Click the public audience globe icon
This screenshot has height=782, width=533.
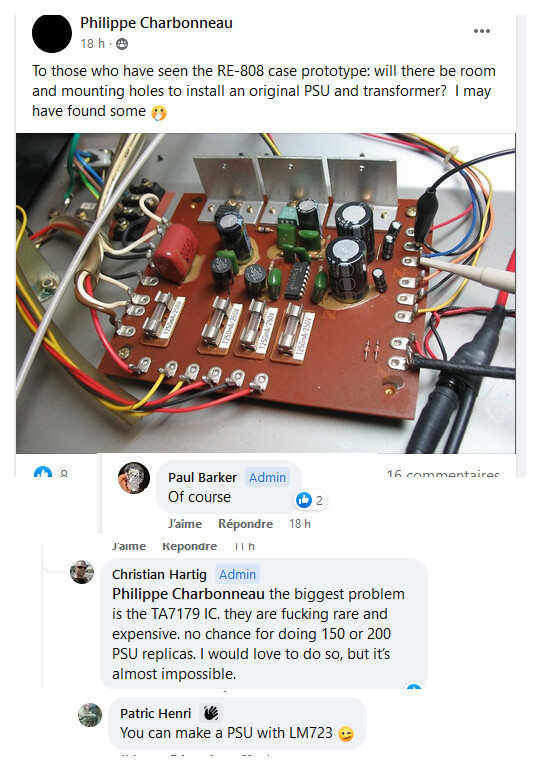point(122,44)
